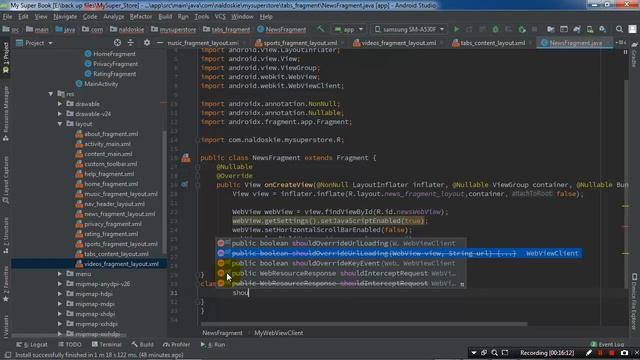Viewport: 640px width, 360px height.
Task: Expand the drawable folder
Action: [60, 104]
